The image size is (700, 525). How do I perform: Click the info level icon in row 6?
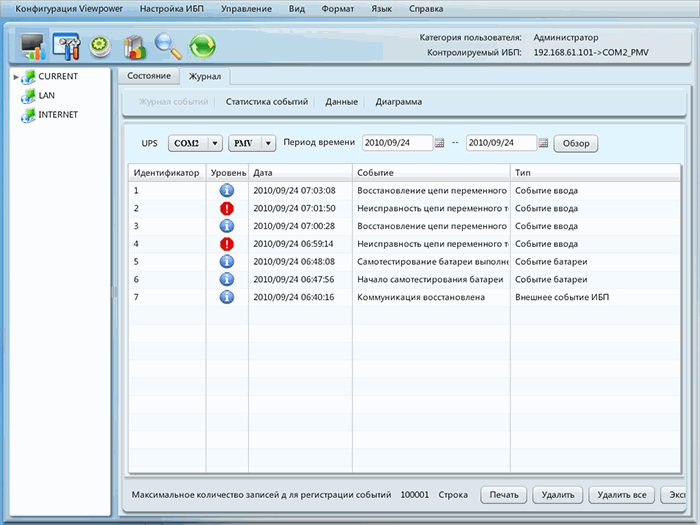pos(227,279)
